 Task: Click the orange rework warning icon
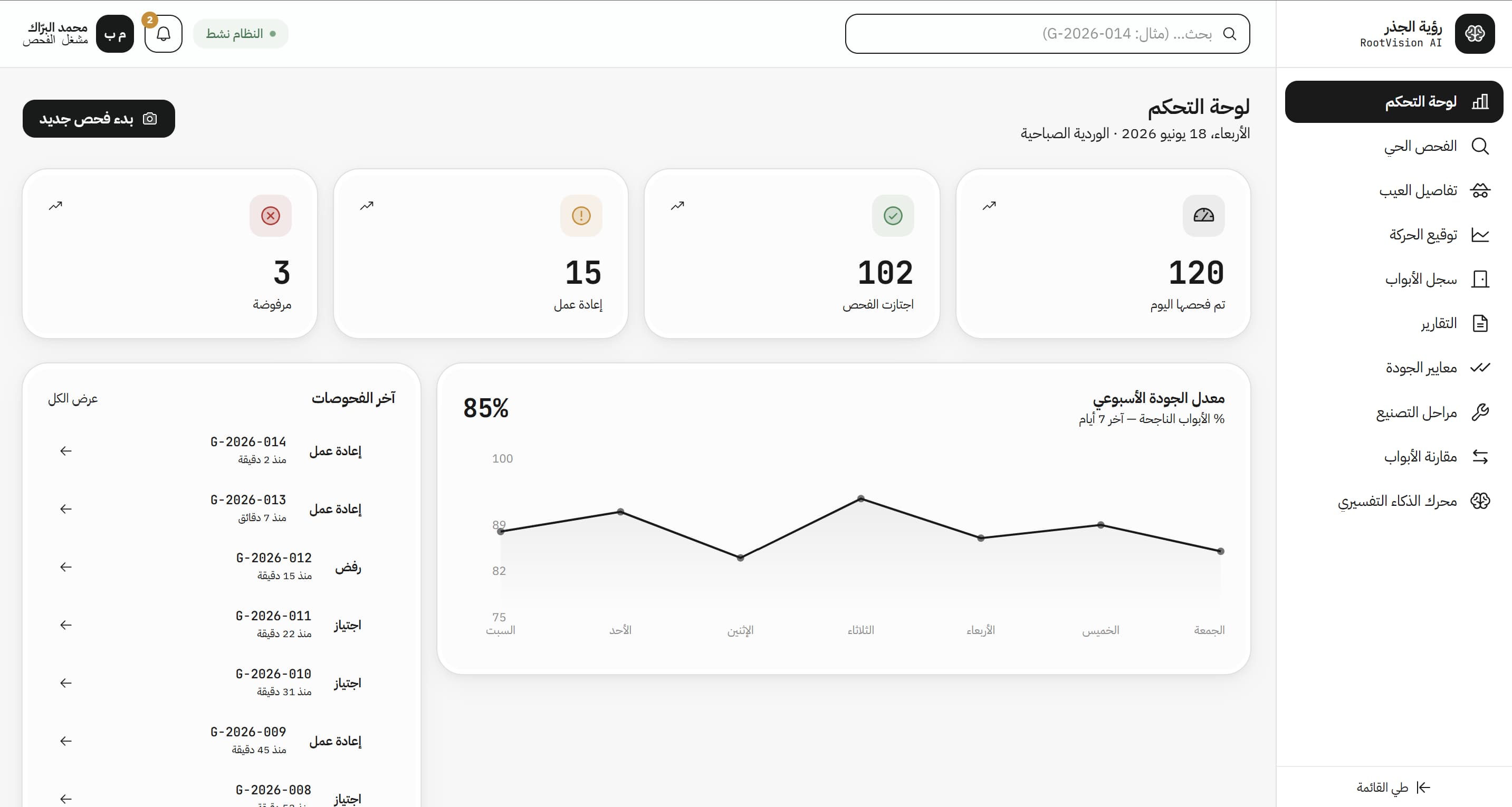[x=581, y=215]
